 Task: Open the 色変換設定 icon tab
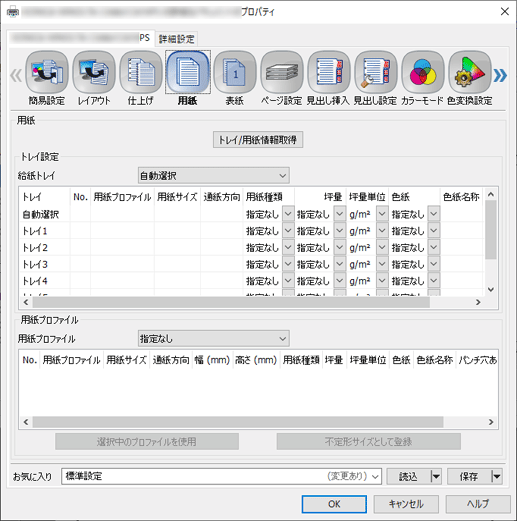point(469,78)
